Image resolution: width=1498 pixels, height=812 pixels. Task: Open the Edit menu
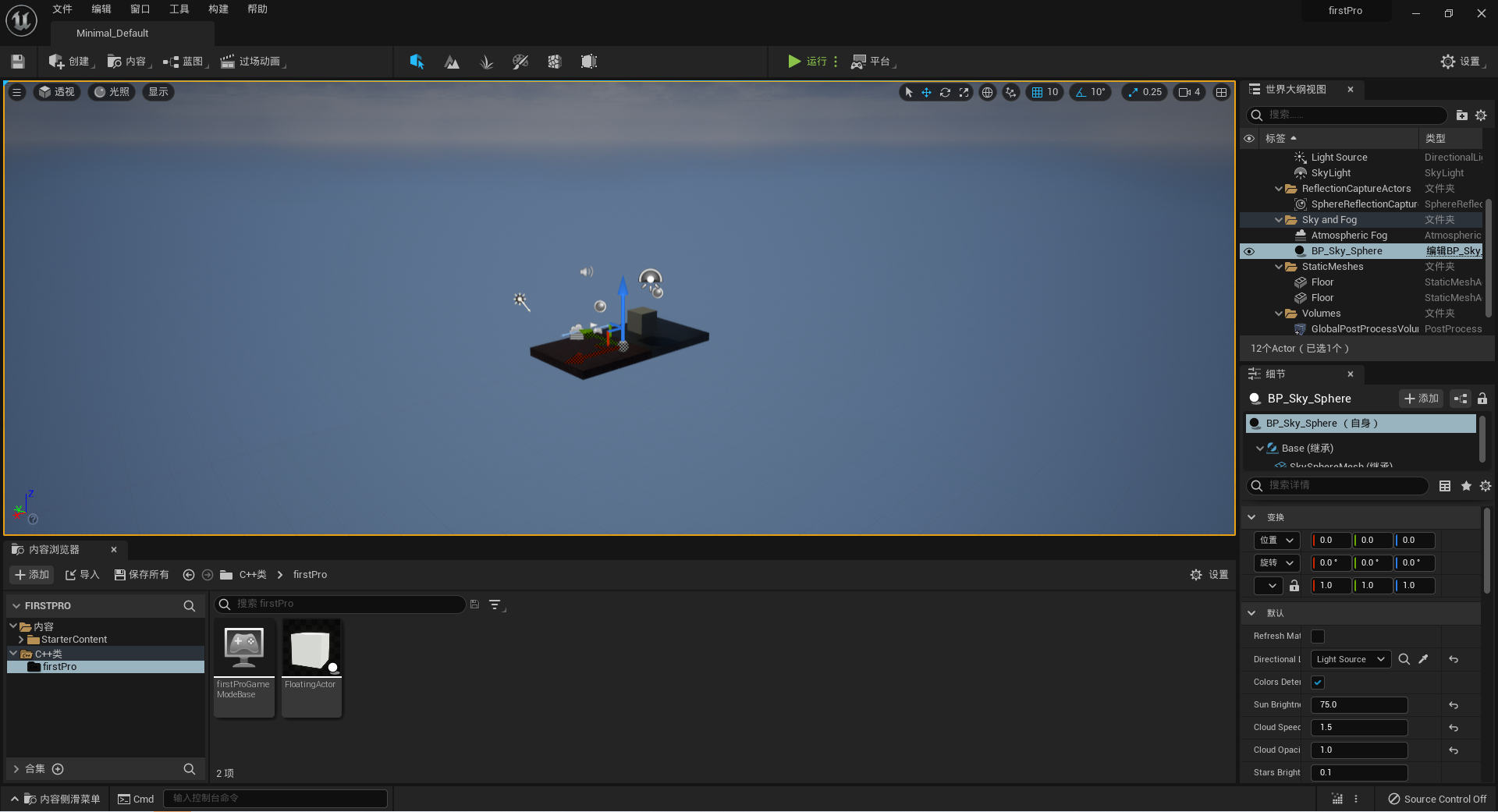[x=101, y=9]
